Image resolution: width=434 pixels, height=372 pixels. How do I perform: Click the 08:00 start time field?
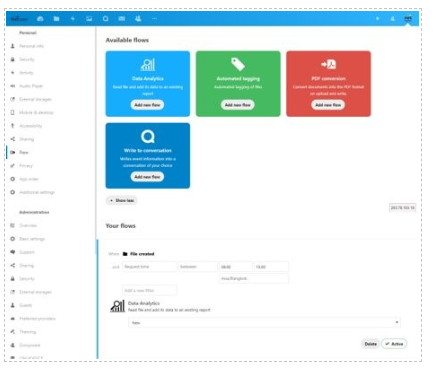click(x=236, y=267)
